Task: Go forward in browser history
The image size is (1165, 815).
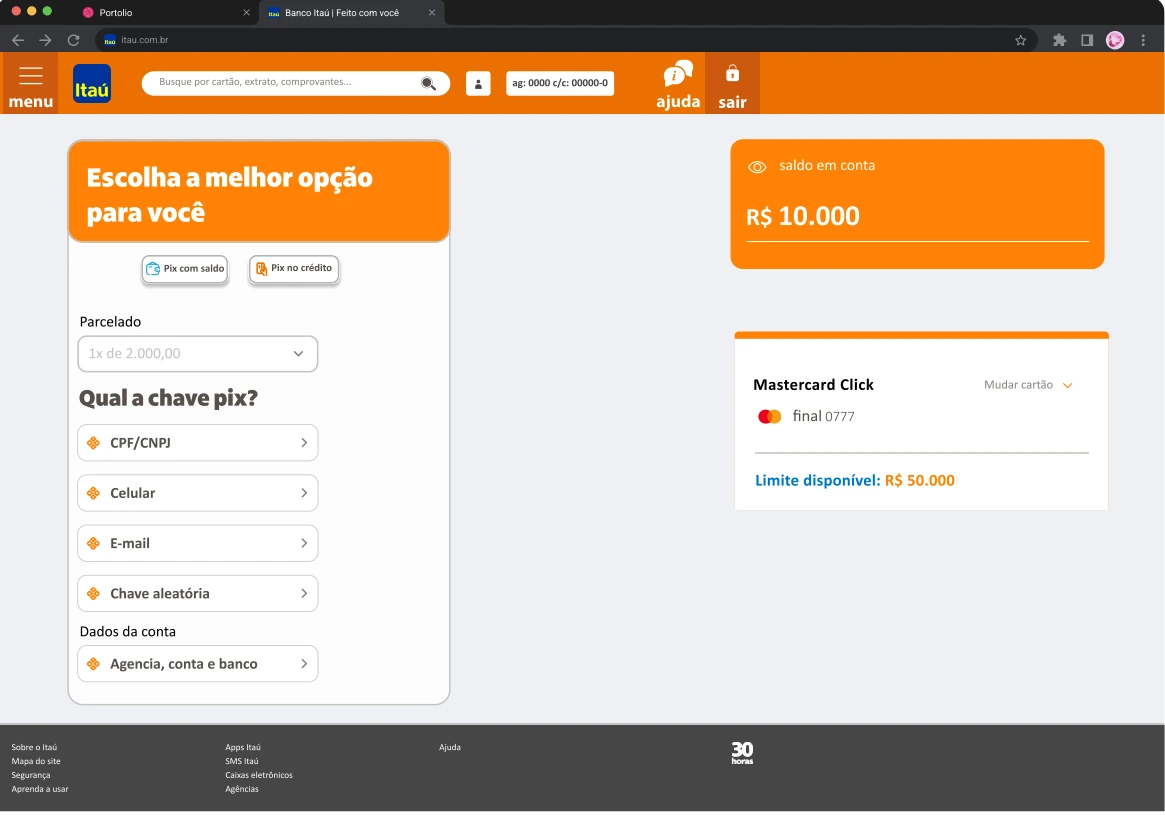Action: 45,40
